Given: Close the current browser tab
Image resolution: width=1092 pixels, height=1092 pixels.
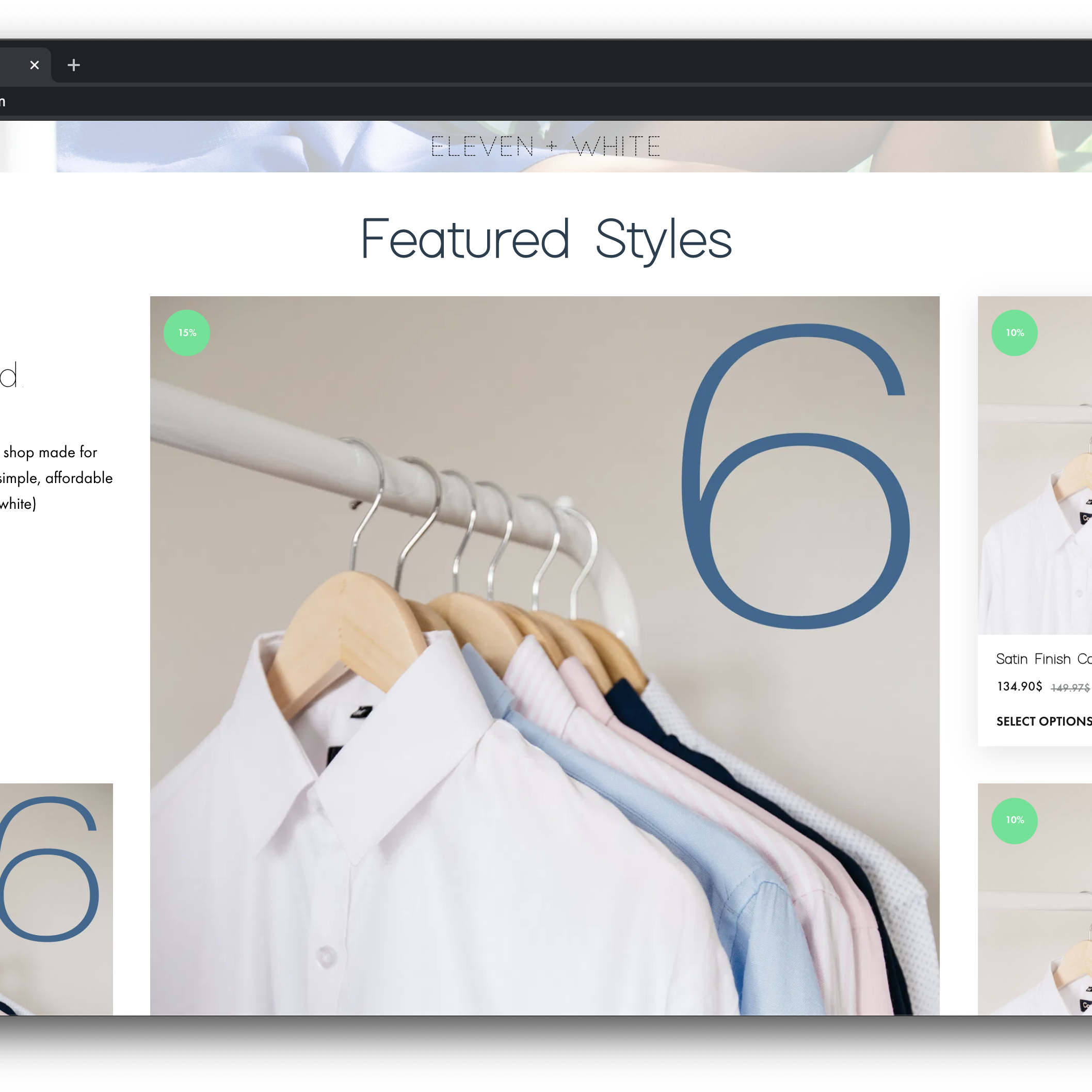Looking at the screenshot, I should click(35, 65).
